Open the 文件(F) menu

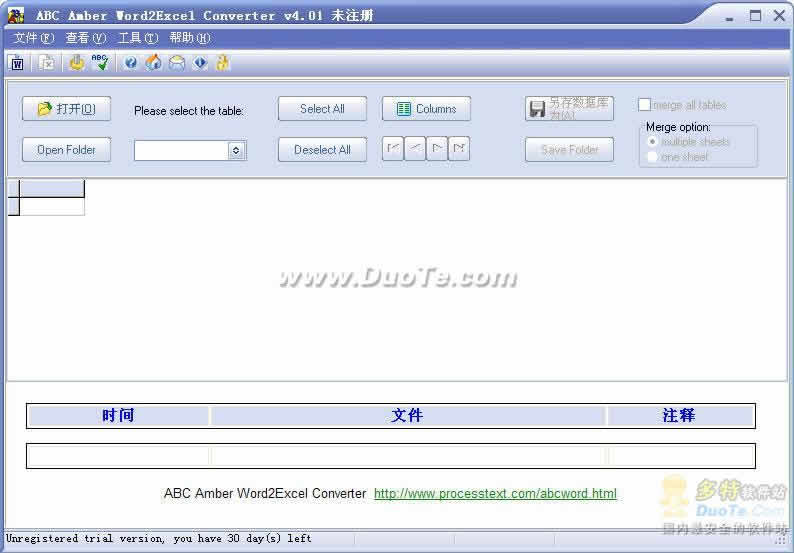pyautogui.click(x=34, y=38)
